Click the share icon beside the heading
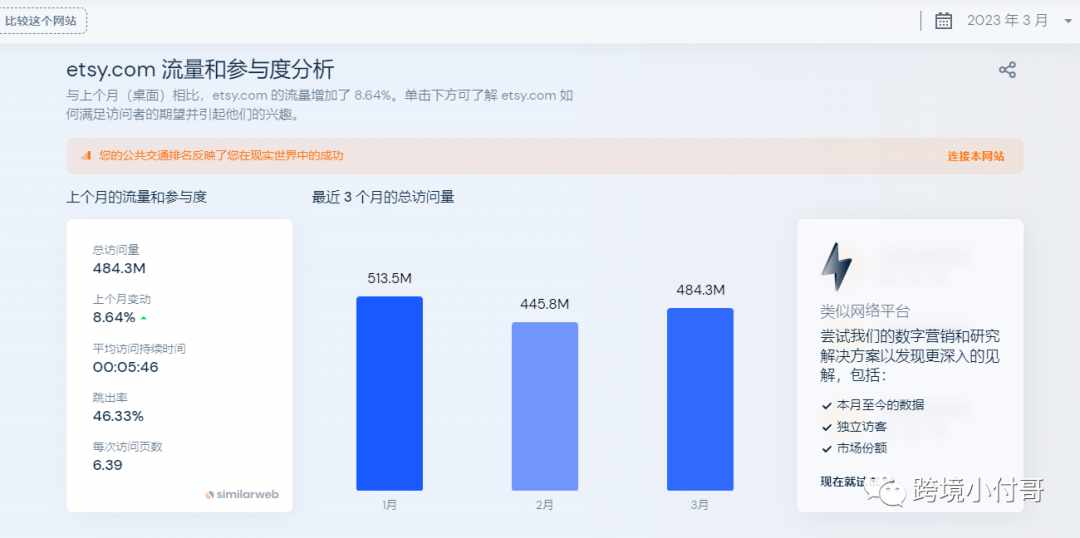 coord(1007,70)
